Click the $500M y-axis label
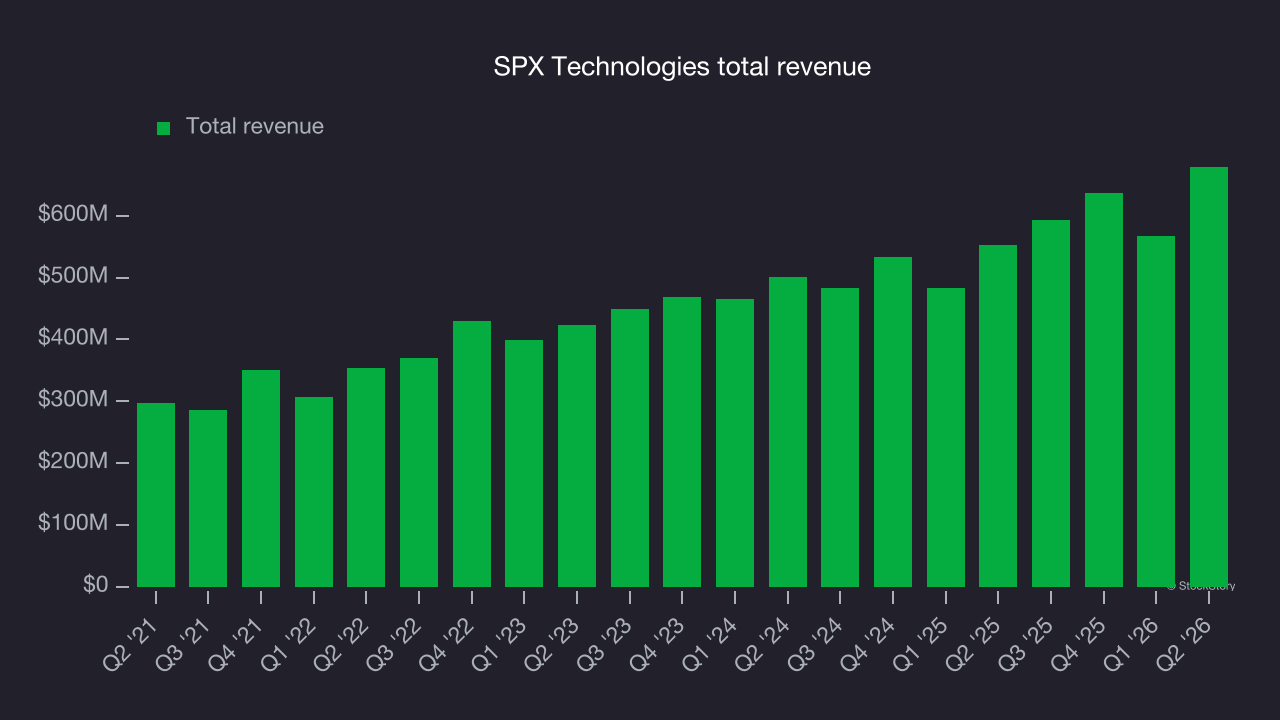Image resolution: width=1280 pixels, height=720 pixels. click(74, 277)
